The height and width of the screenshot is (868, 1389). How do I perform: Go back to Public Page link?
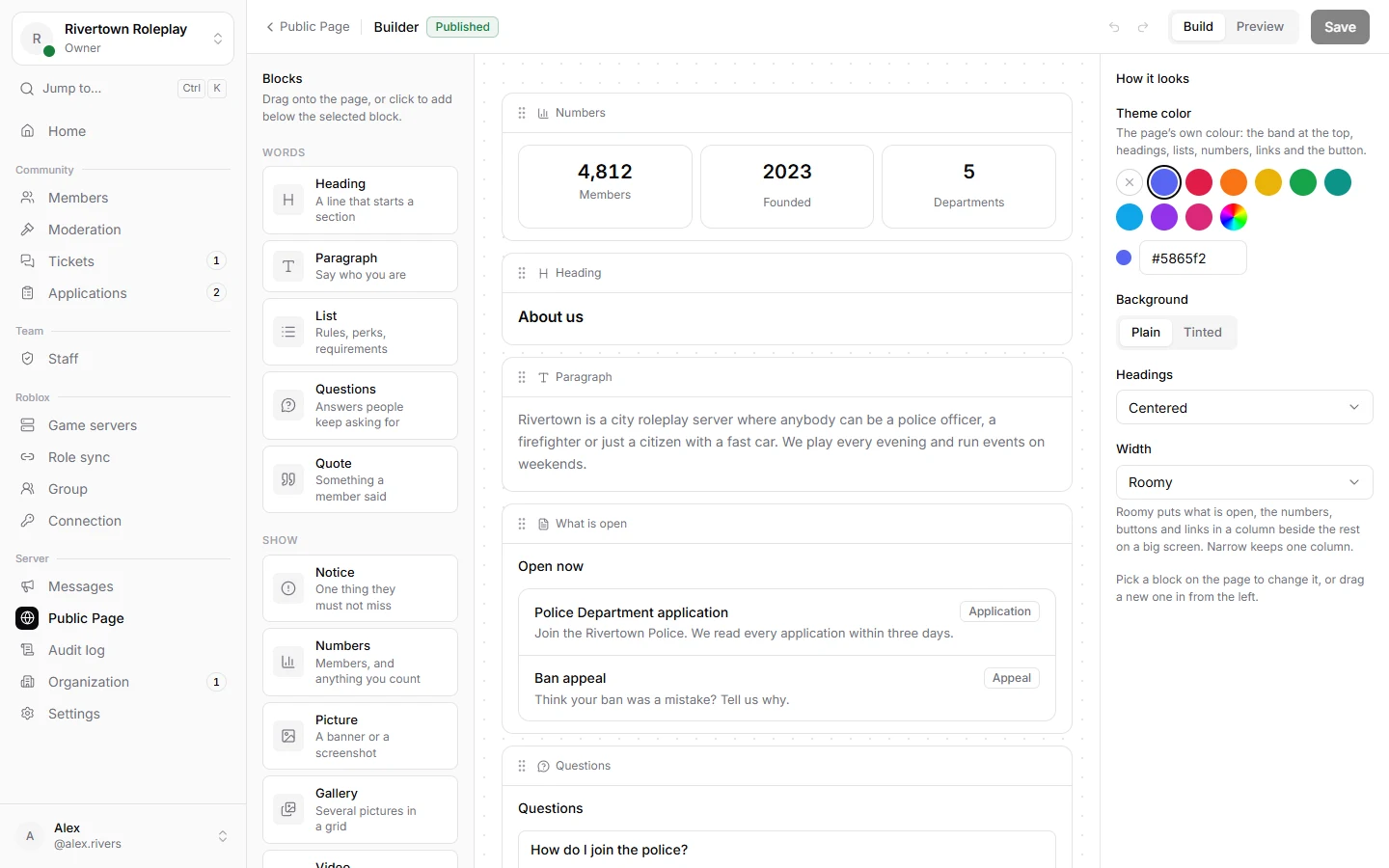[308, 27]
